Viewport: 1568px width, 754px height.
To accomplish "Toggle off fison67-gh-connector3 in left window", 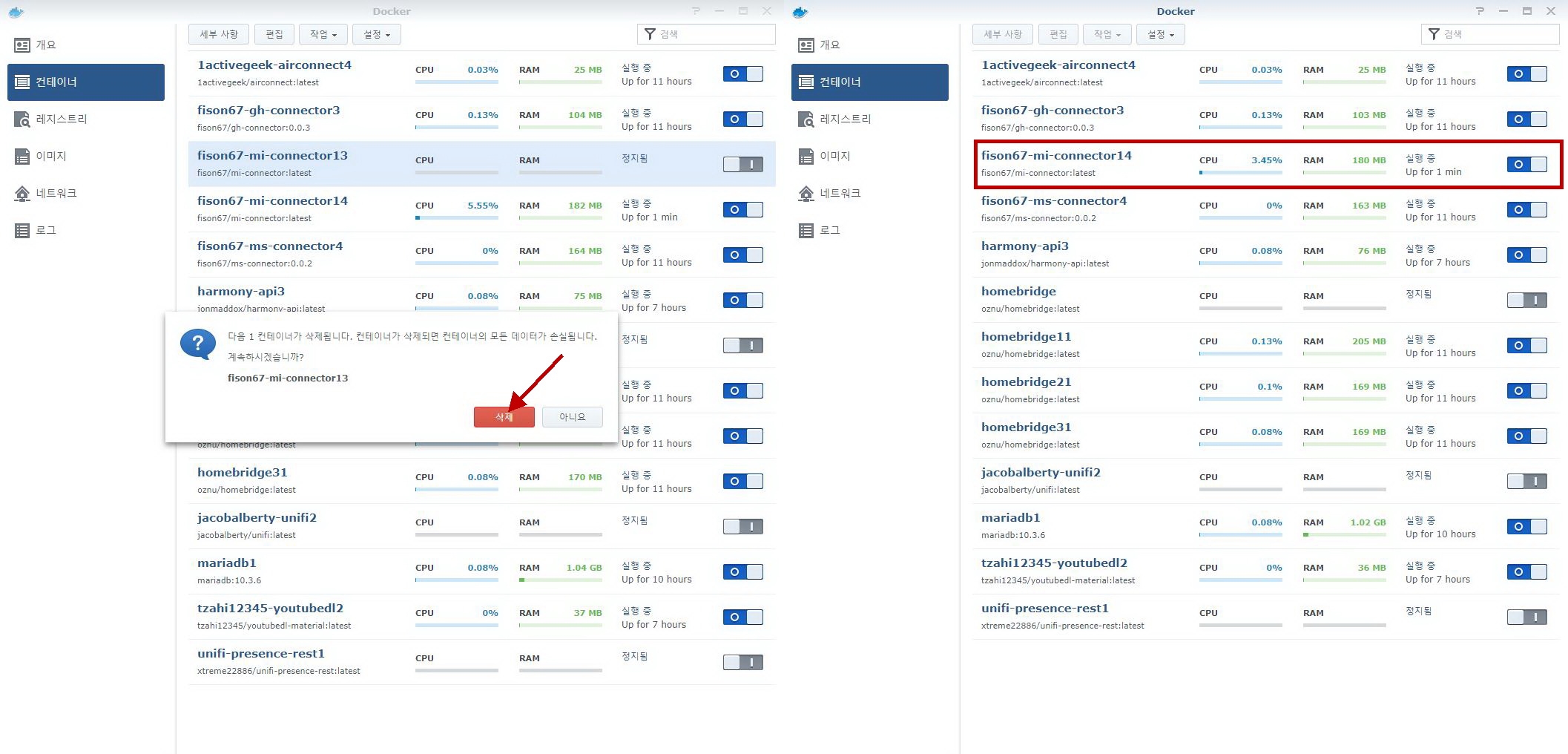I will click(743, 119).
